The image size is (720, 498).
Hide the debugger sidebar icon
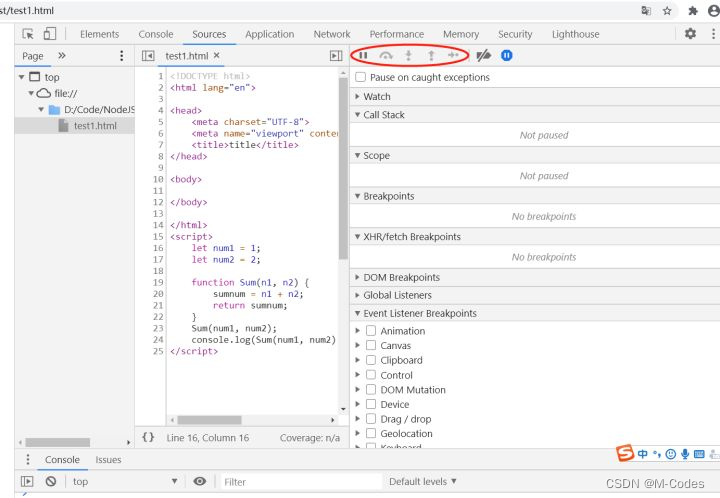click(x=336, y=56)
